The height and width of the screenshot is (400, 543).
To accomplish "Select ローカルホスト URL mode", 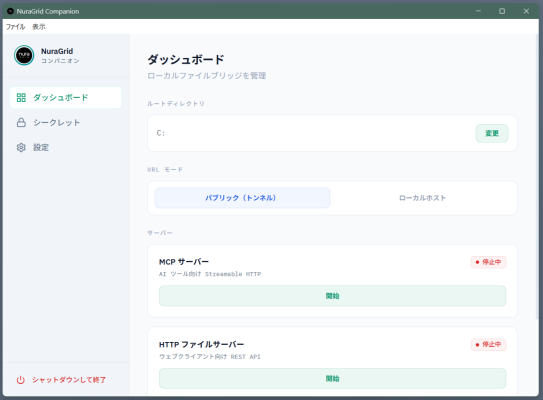I will (x=422, y=198).
